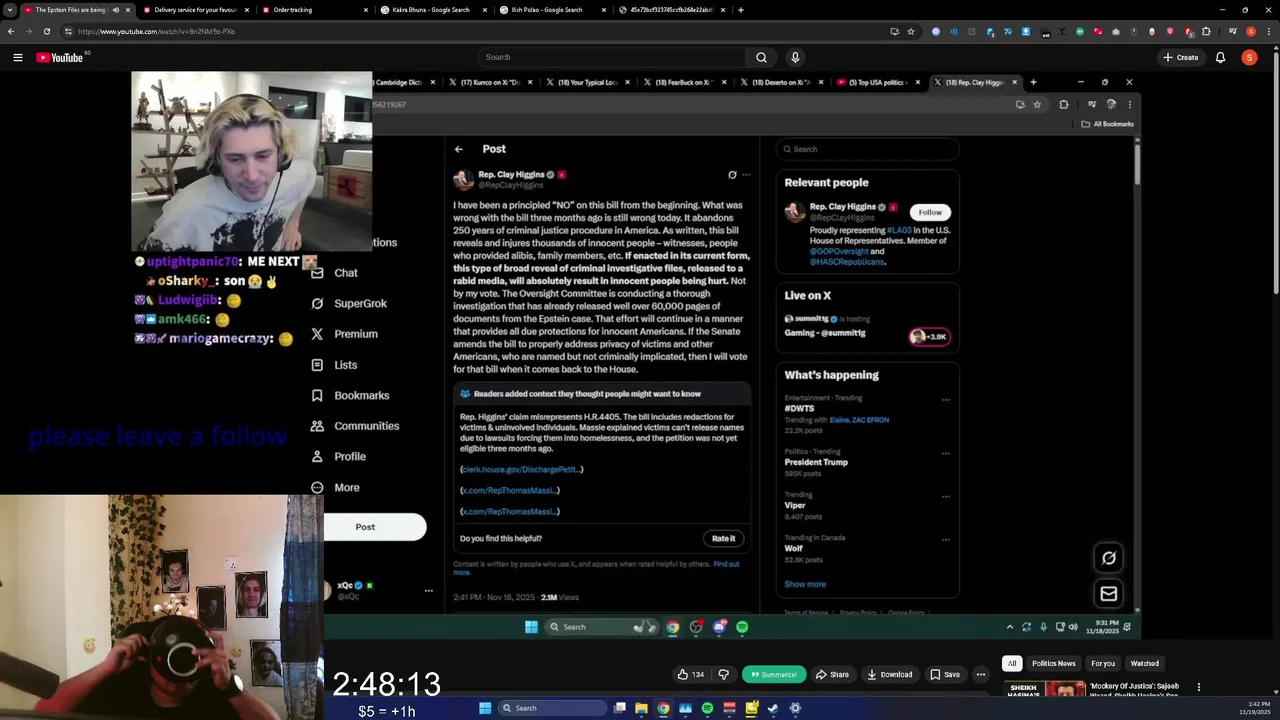Screen dimensions: 1280x720
Task: Open the @GOPOversight mention link
Action: click(838, 251)
